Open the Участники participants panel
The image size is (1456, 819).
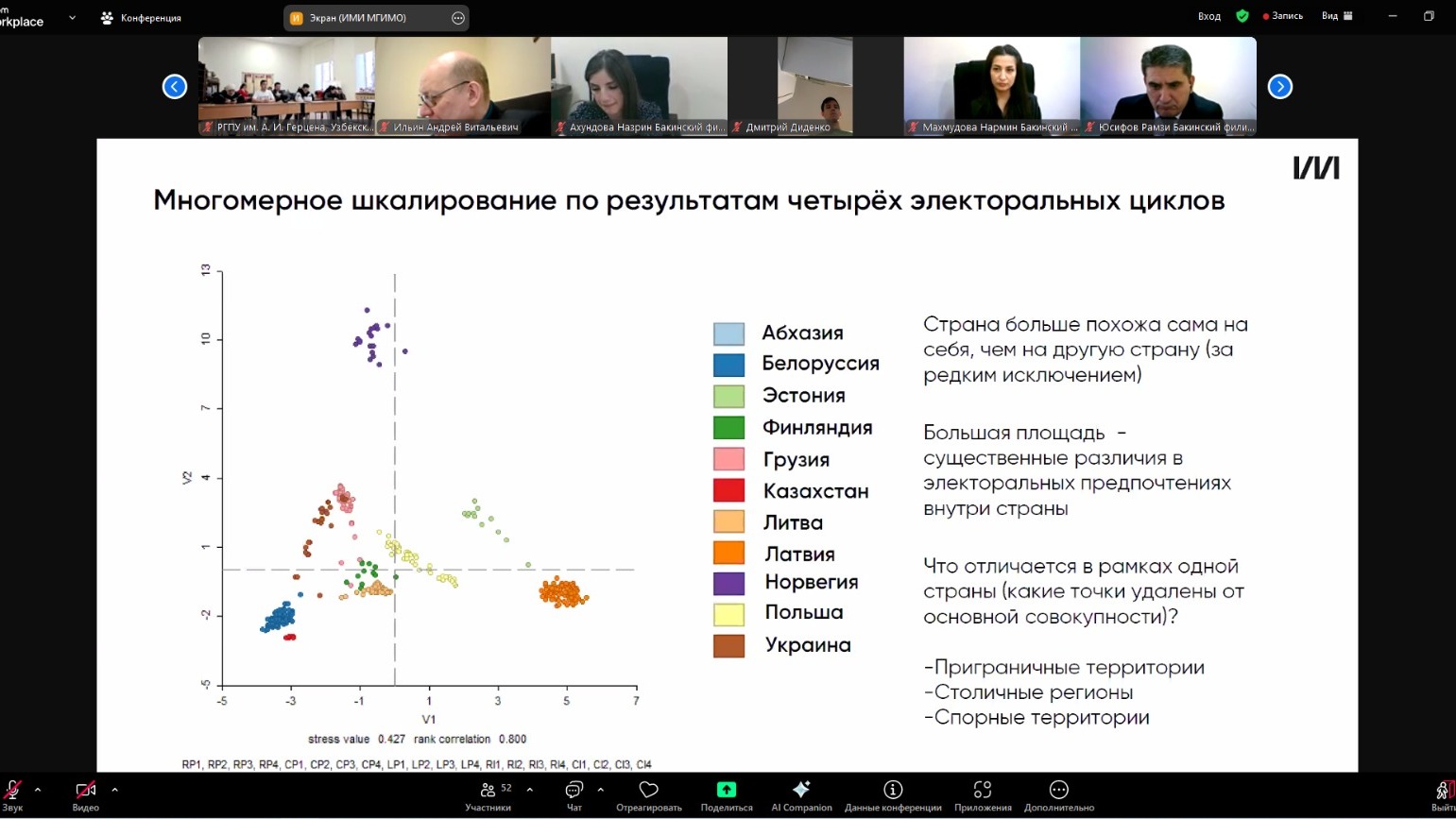488,794
